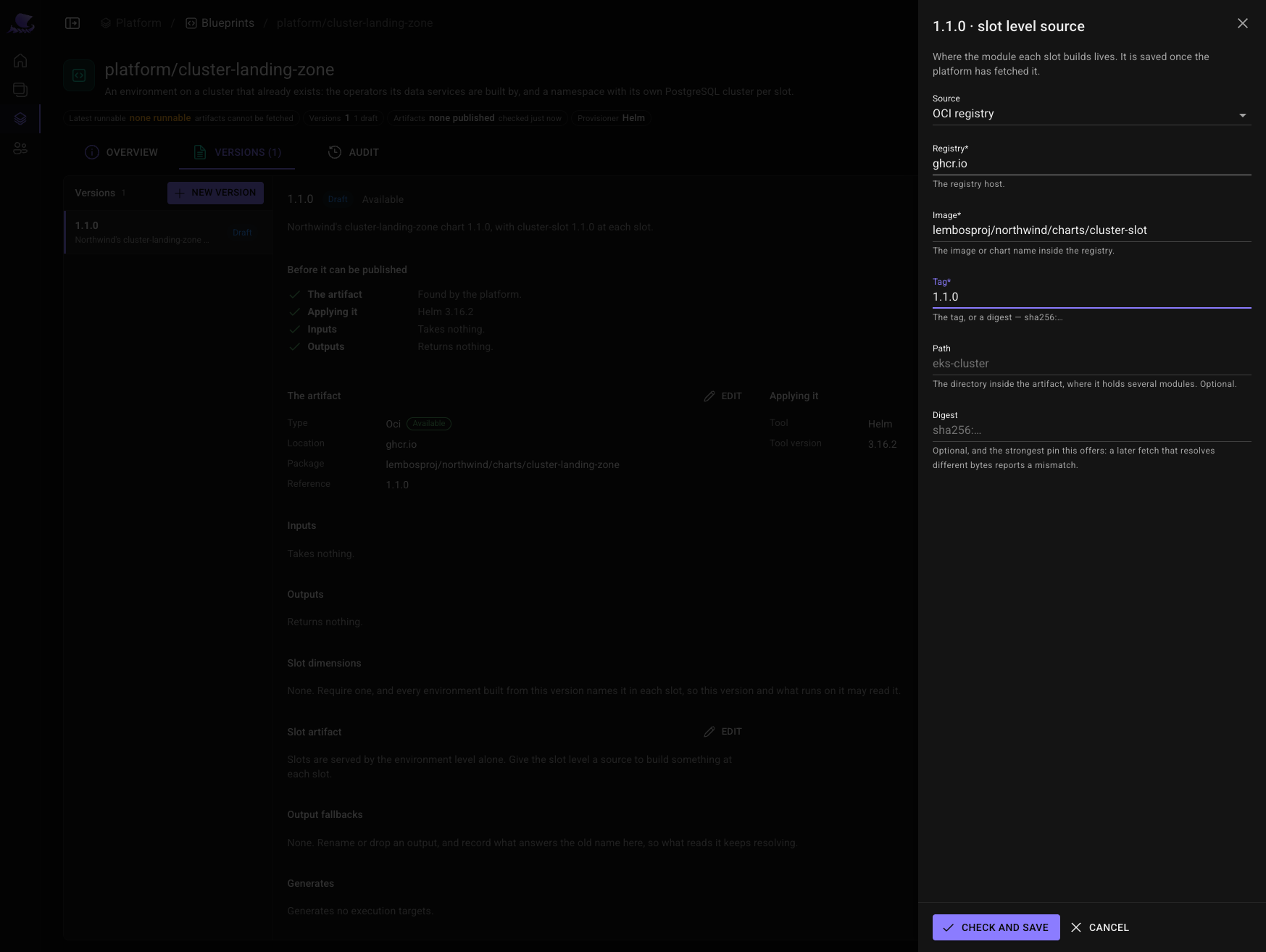
Task: Click the Provisioner Helm chip
Action: tap(611, 118)
